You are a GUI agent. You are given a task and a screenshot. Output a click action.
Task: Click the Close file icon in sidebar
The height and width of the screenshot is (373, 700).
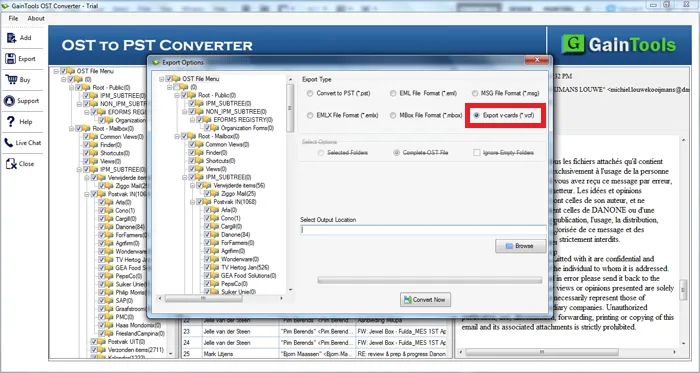coord(11,164)
